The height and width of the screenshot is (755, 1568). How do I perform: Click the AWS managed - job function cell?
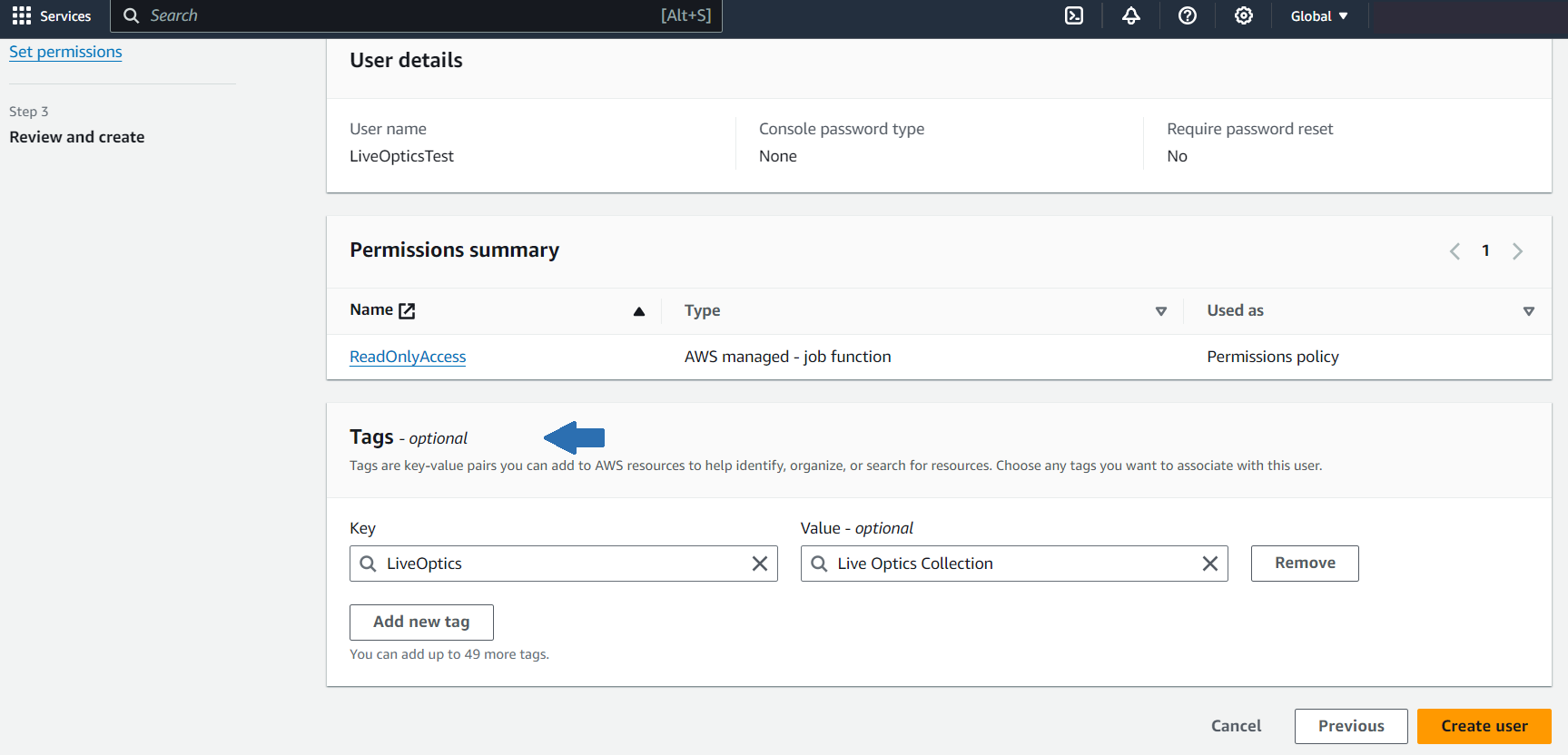[788, 357]
